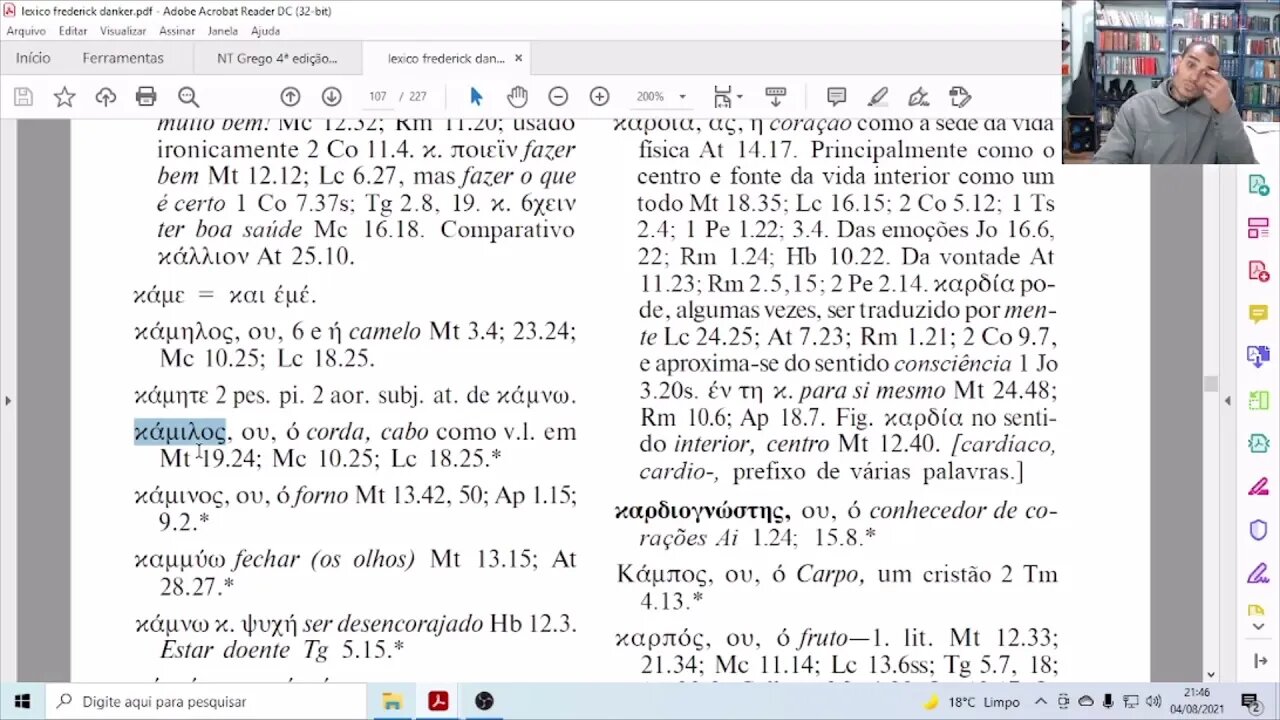
Task: Expand left navigation pane arrow
Action: coord(8,401)
